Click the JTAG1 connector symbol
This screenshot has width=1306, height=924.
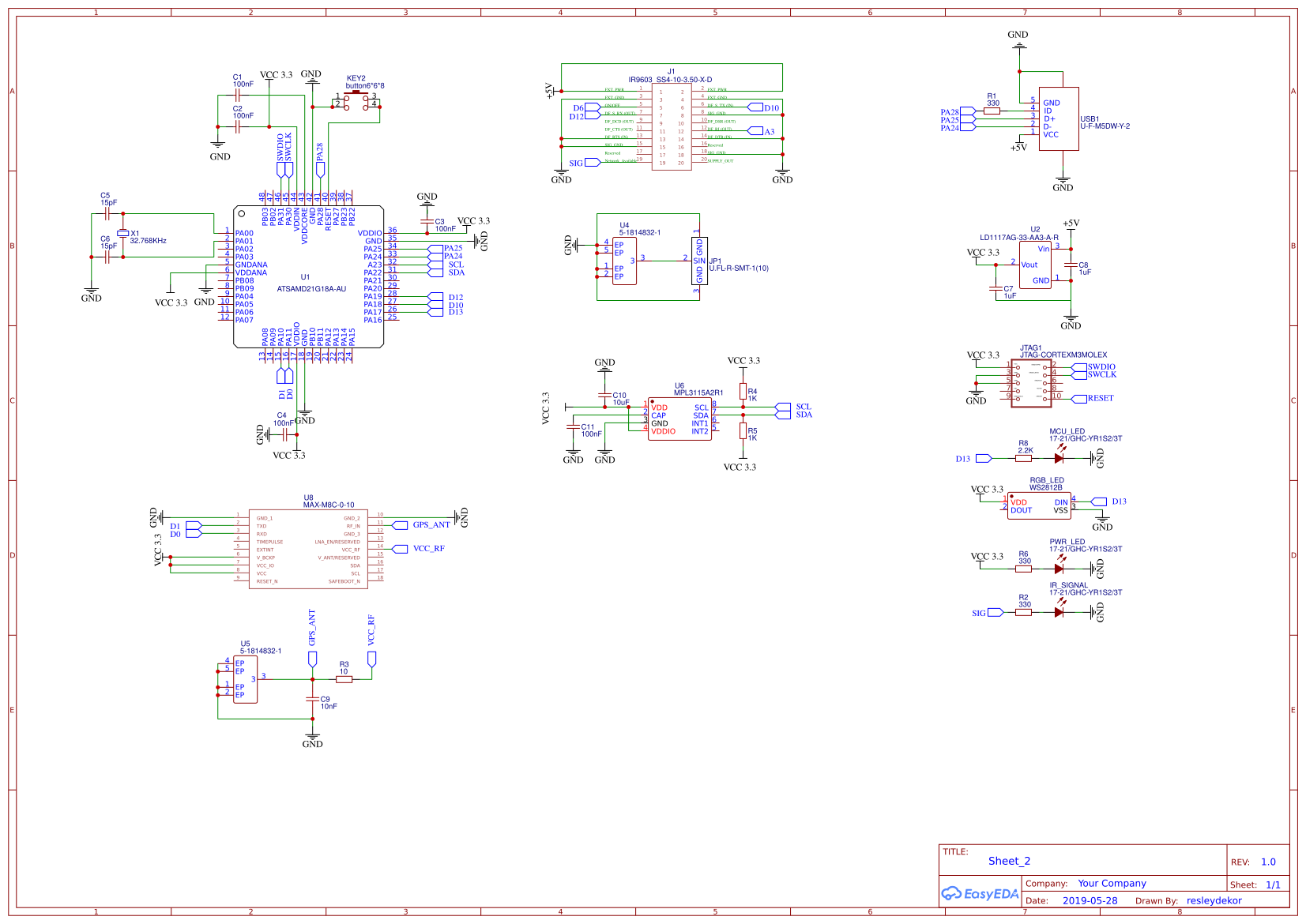pyautogui.click(x=1031, y=383)
